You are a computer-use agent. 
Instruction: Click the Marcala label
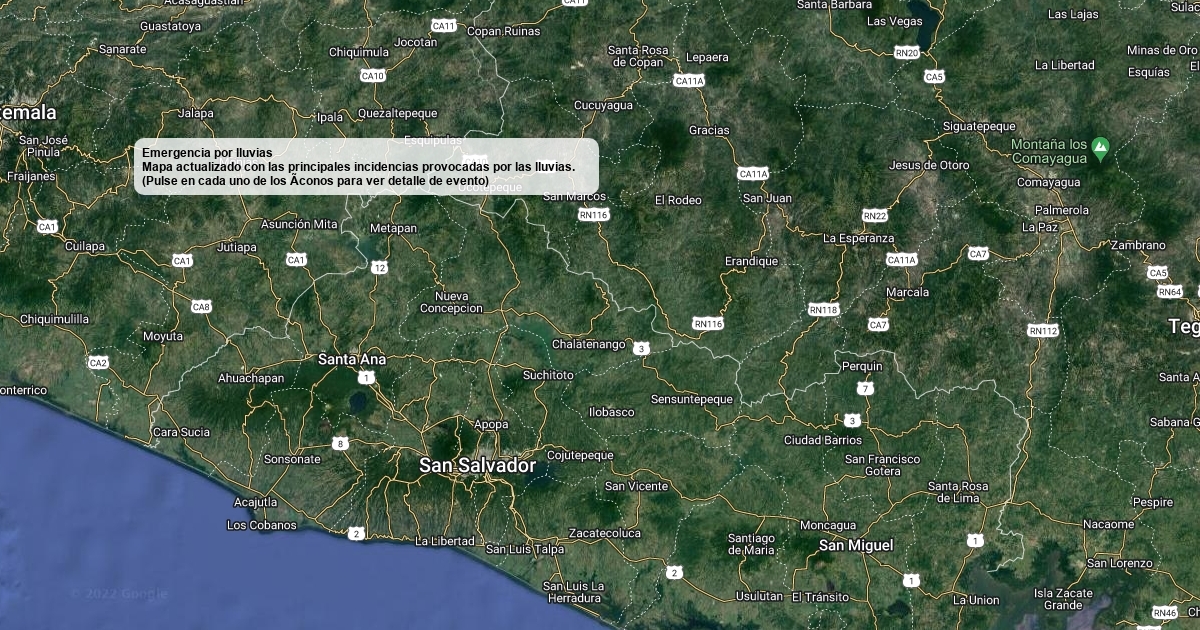point(907,292)
